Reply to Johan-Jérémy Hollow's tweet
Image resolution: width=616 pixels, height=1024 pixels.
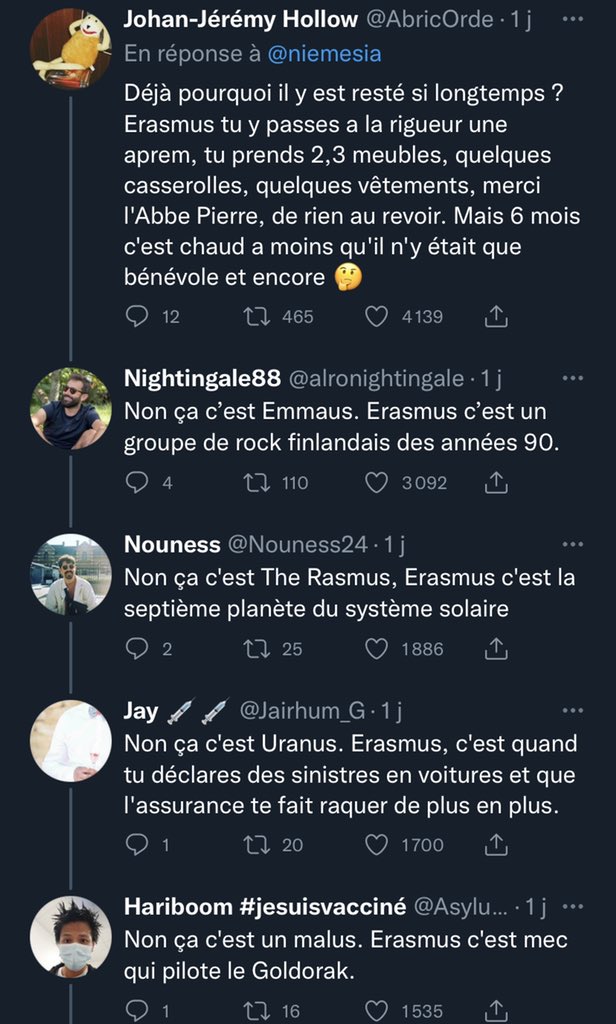pos(138,317)
